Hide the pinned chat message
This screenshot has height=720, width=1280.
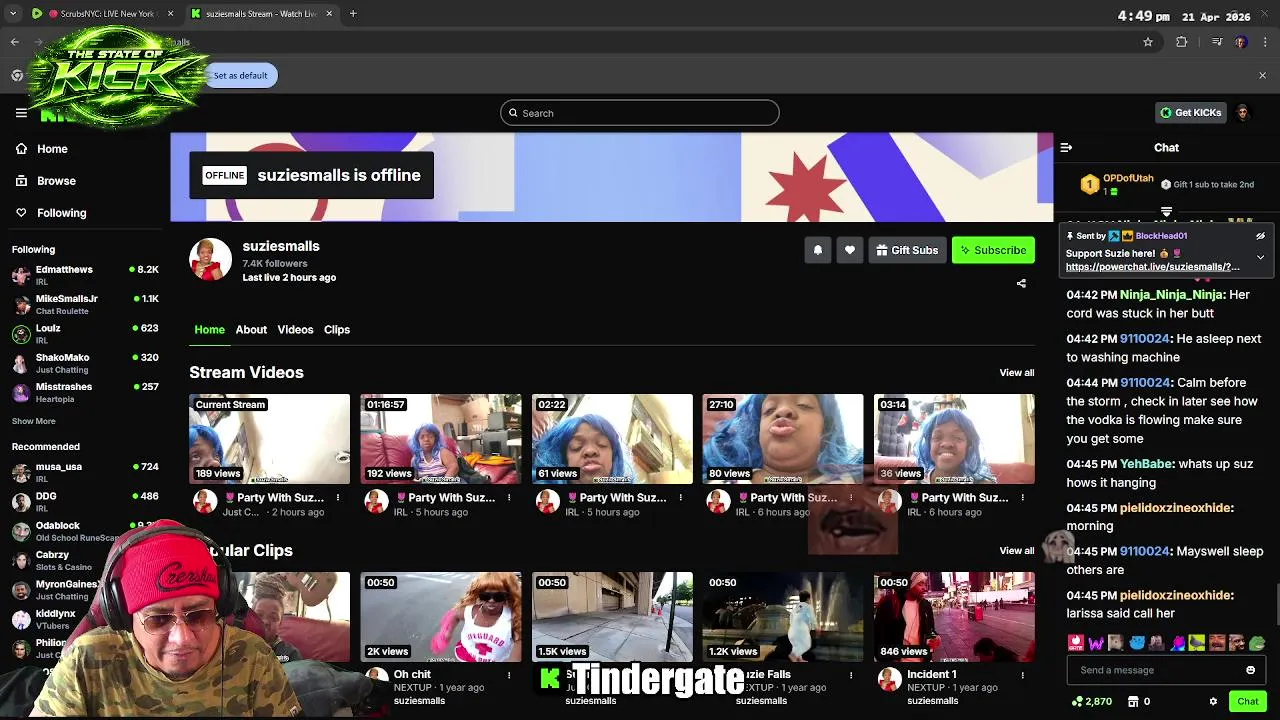pyautogui.click(x=1260, y=236)
